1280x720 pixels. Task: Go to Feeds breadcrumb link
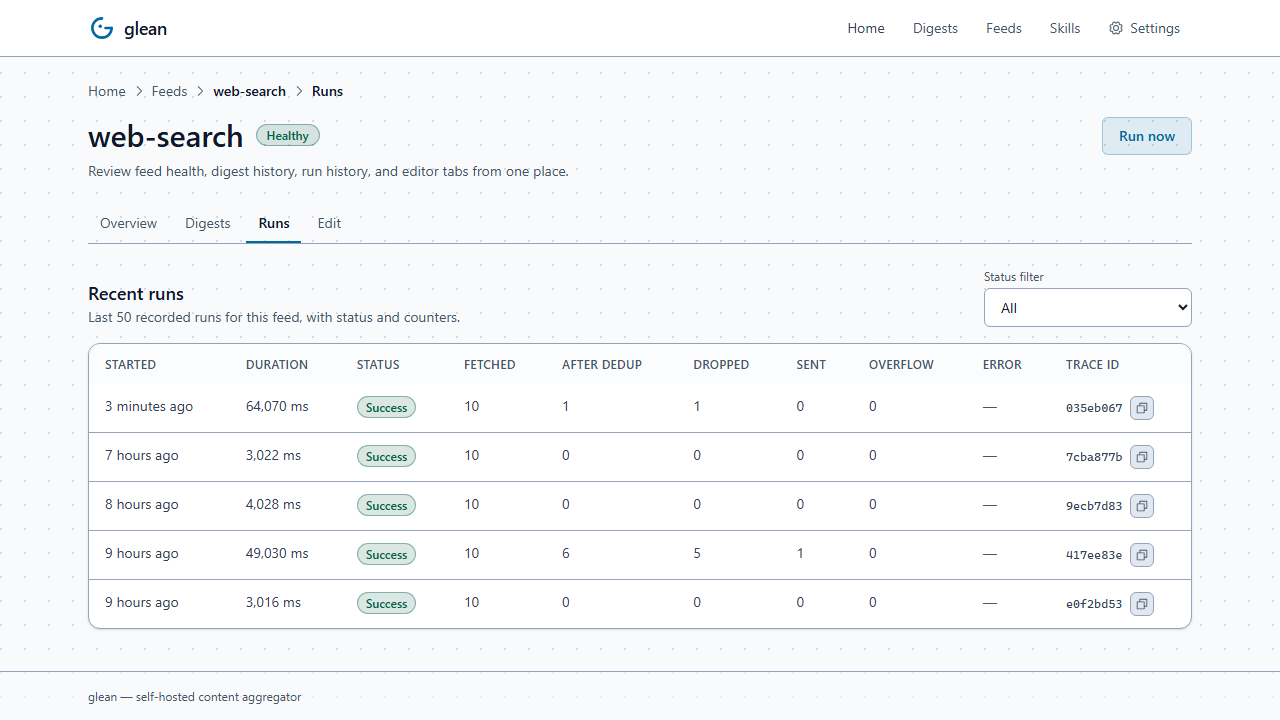[169, 91]
